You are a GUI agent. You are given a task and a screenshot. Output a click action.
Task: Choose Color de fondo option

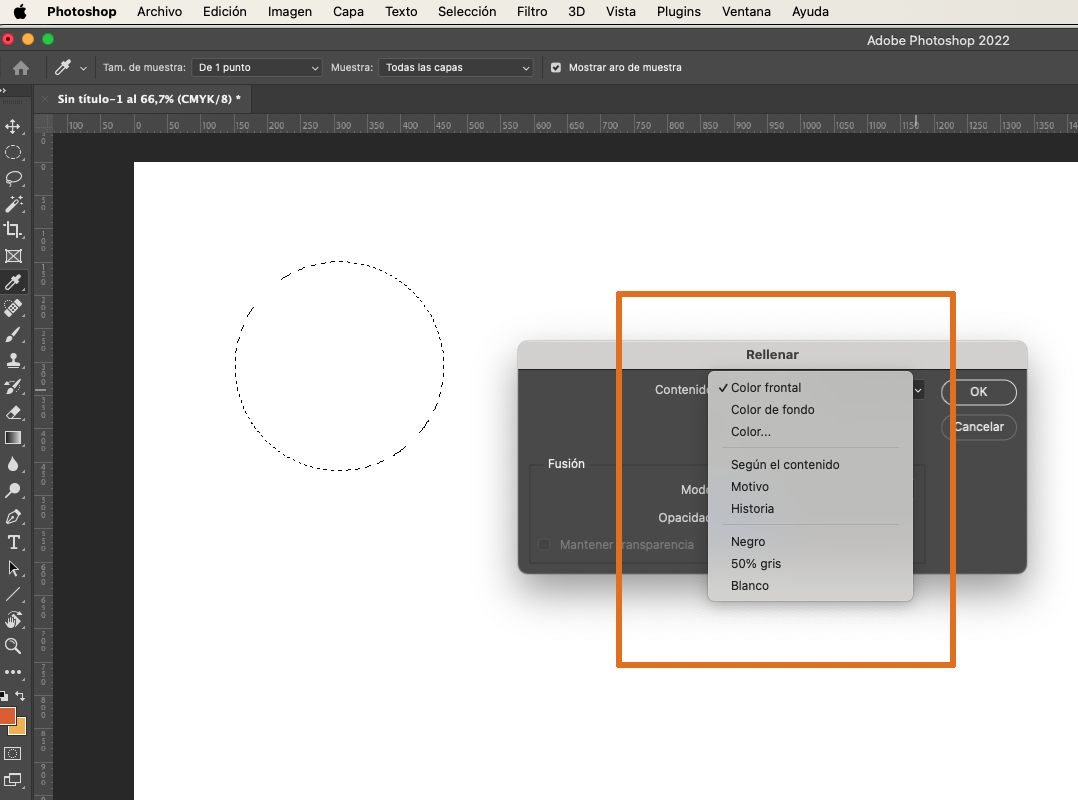810,410
